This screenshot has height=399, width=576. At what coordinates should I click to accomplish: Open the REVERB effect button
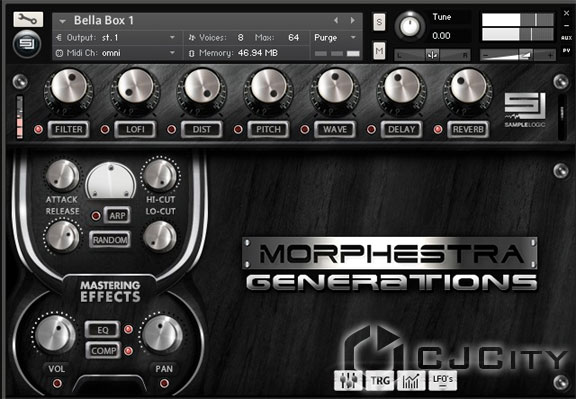click(x=468, y=129)
